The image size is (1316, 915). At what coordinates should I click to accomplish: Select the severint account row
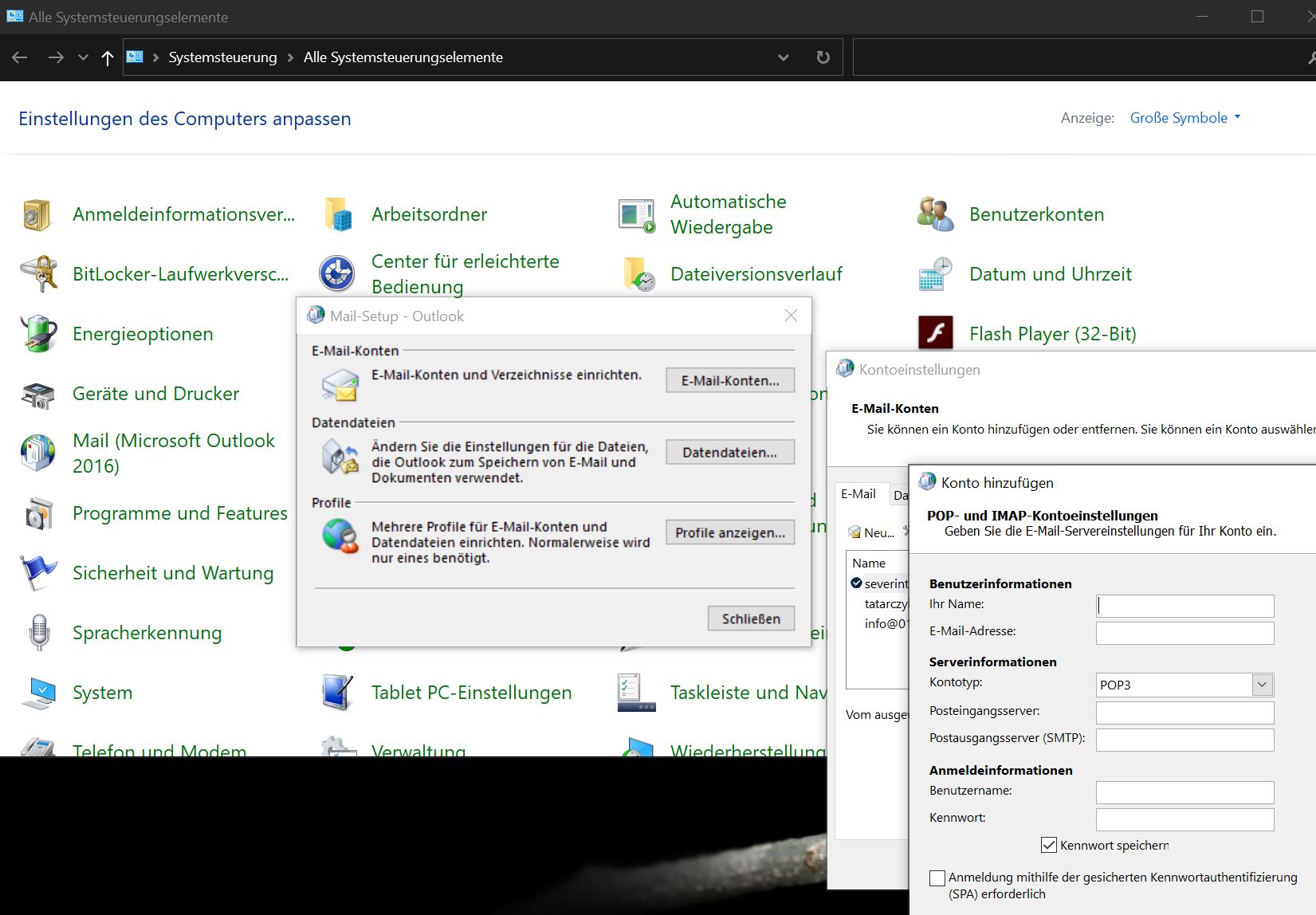coord(878,583)
